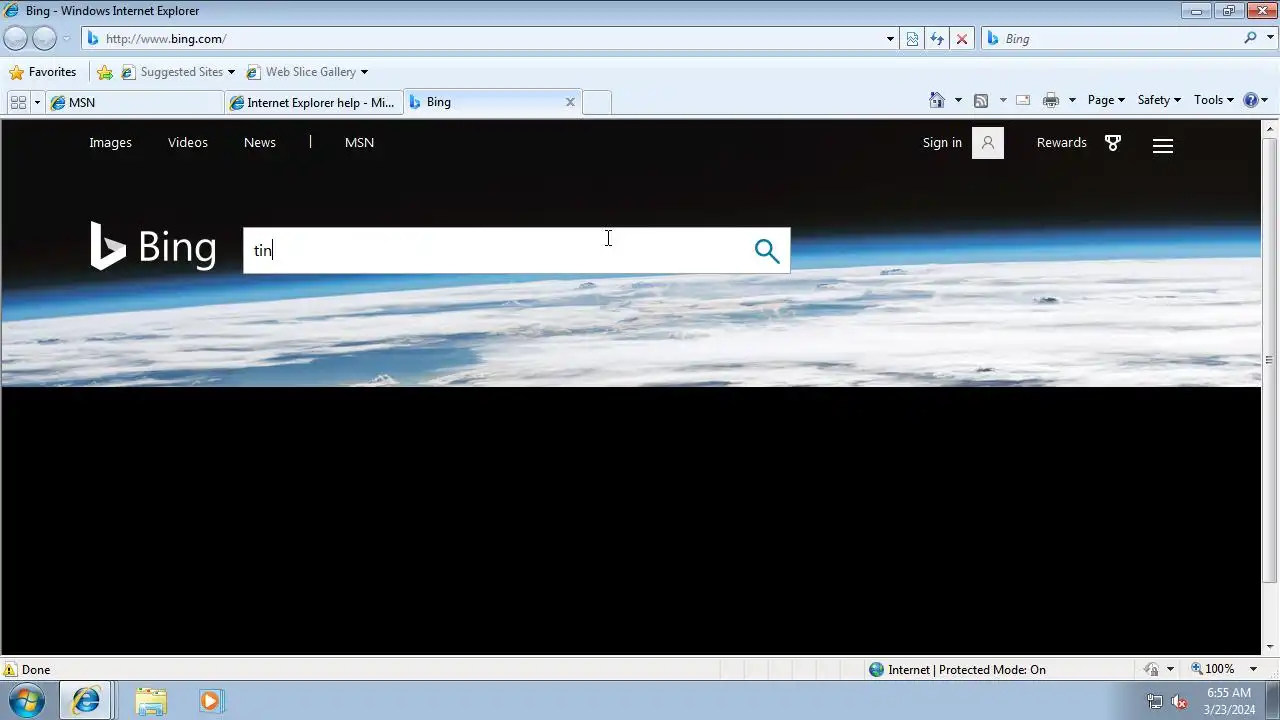Open the Suggested Sites dropdown
1280x720 pixels.
178,72
